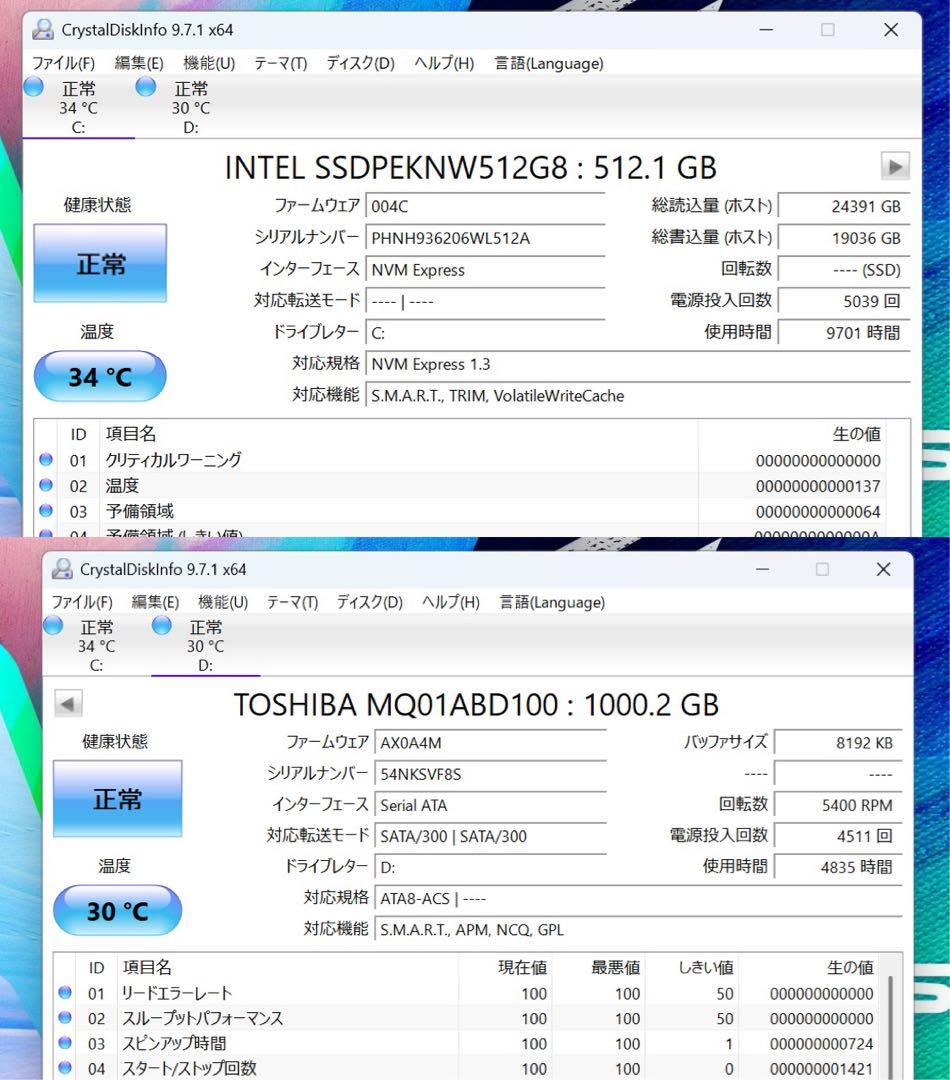Click serial number field PHNH936206WL512A
Image resolution: width=950 pixels, height=1080 pixels.
point(485,238)
